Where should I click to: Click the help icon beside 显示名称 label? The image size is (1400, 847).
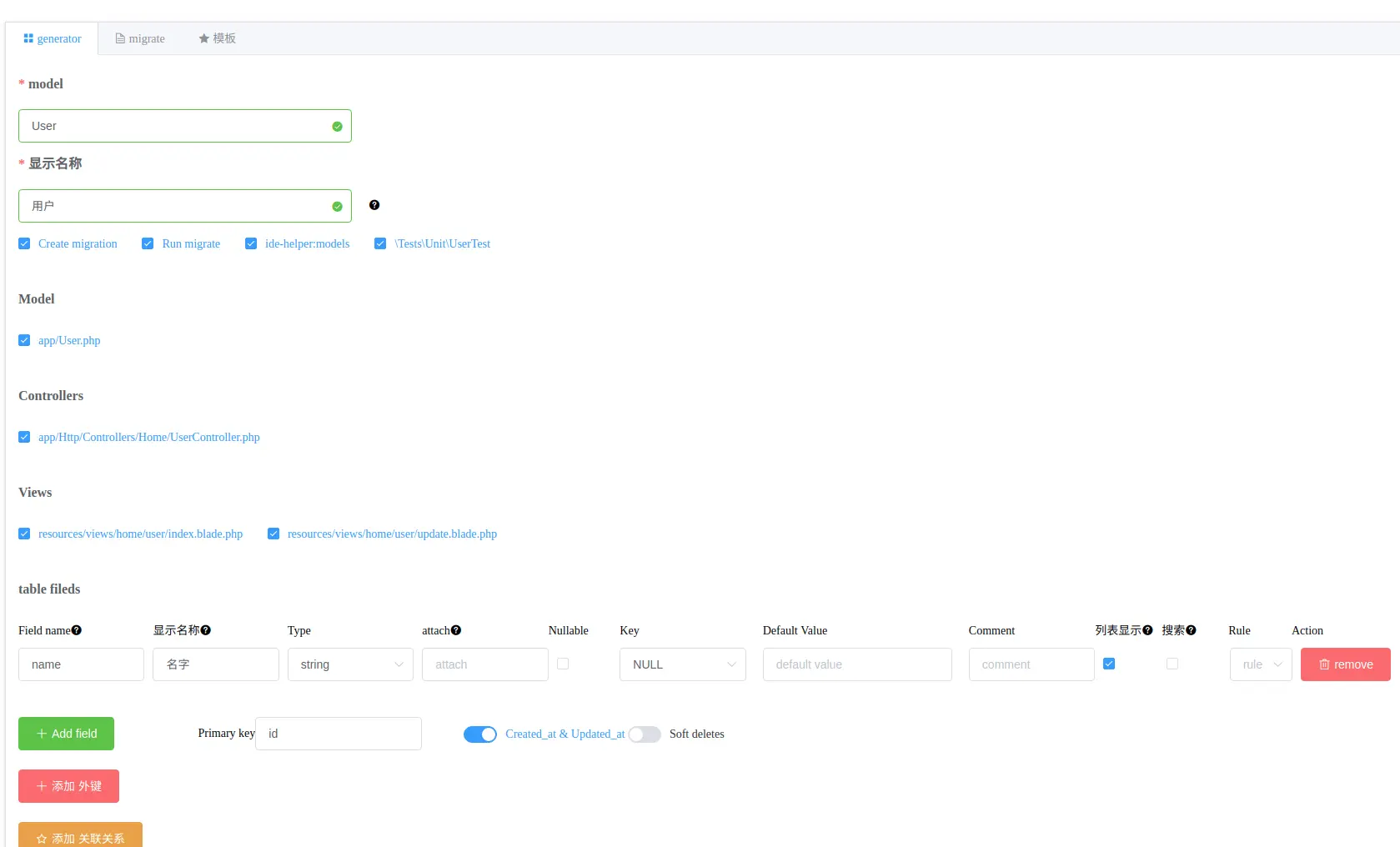click(x=374, y=205)
